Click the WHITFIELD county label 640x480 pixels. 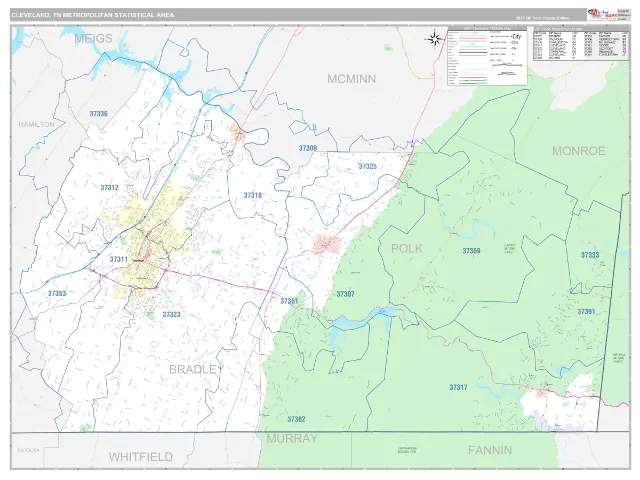click(x=141, y=456)
